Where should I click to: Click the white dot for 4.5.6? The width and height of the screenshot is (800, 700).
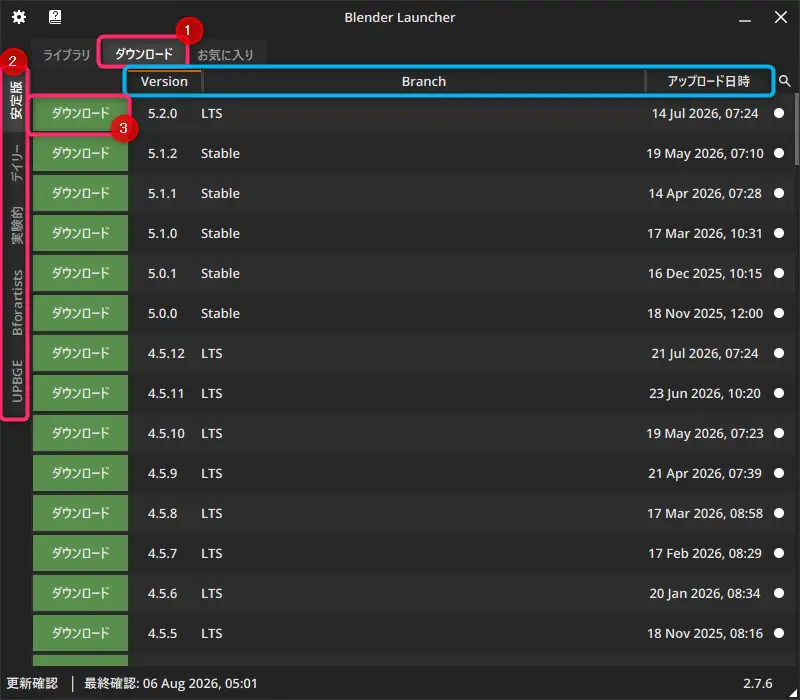coord(779,593)
